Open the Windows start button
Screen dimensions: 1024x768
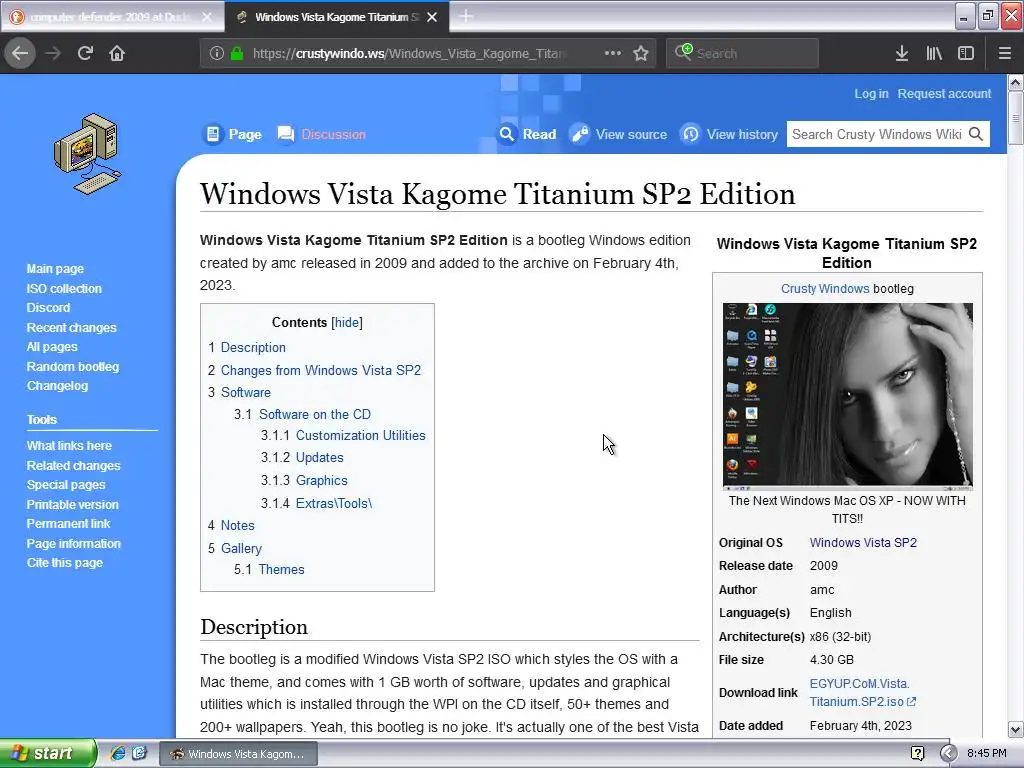(x=48, y=753)
